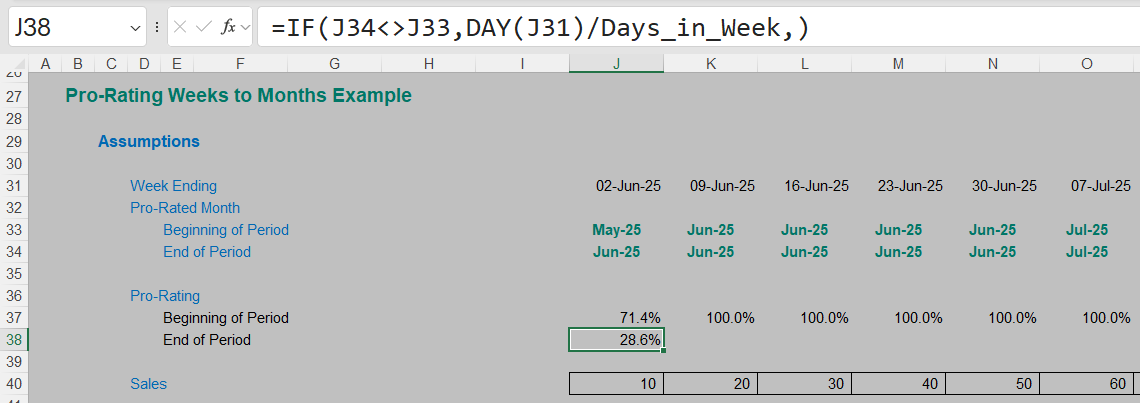Click the Cancel formula X icon
Viewport: 1140px width, 403px height.
pyautogui.click(x=180, y=28)
